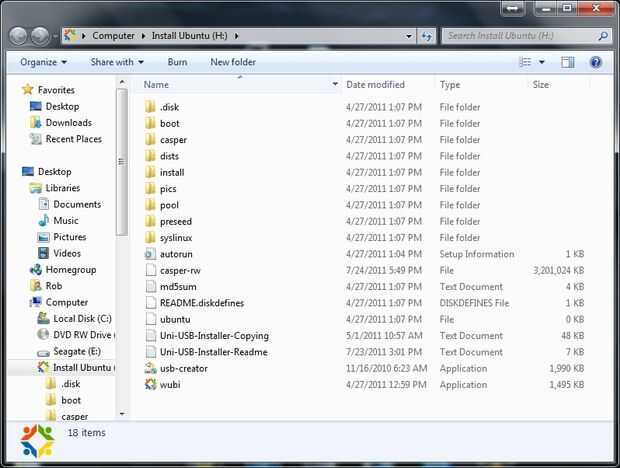Open Recent Places in navigation pane
This screenshot has height=468, width=620.
pos(66,139)
